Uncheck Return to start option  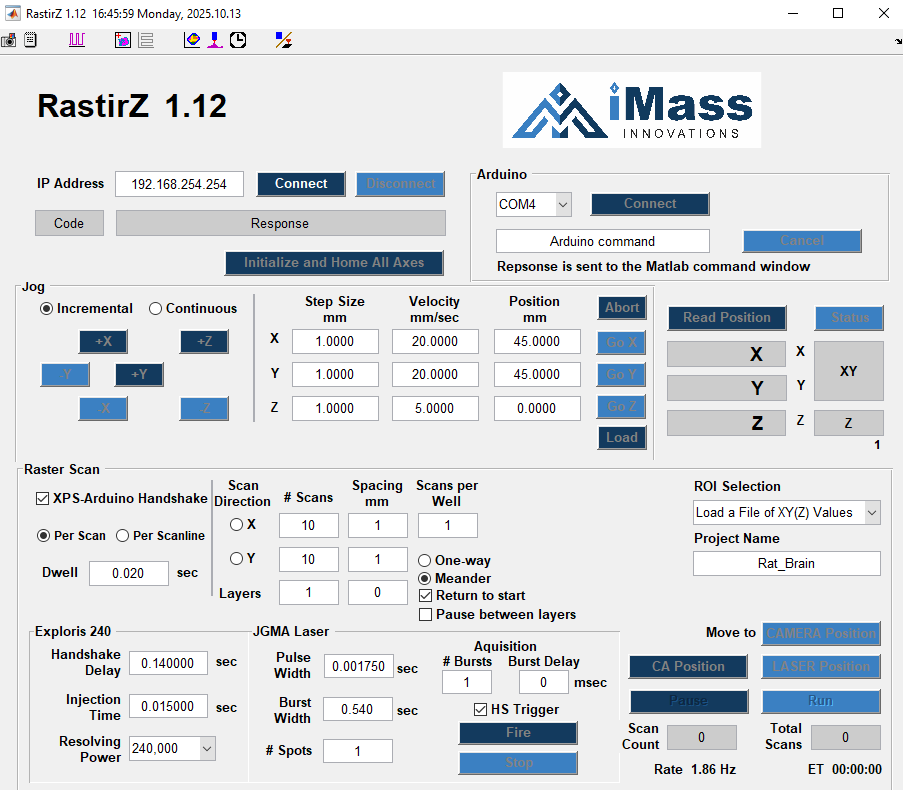pyautogui.click(x=425, y=595)
